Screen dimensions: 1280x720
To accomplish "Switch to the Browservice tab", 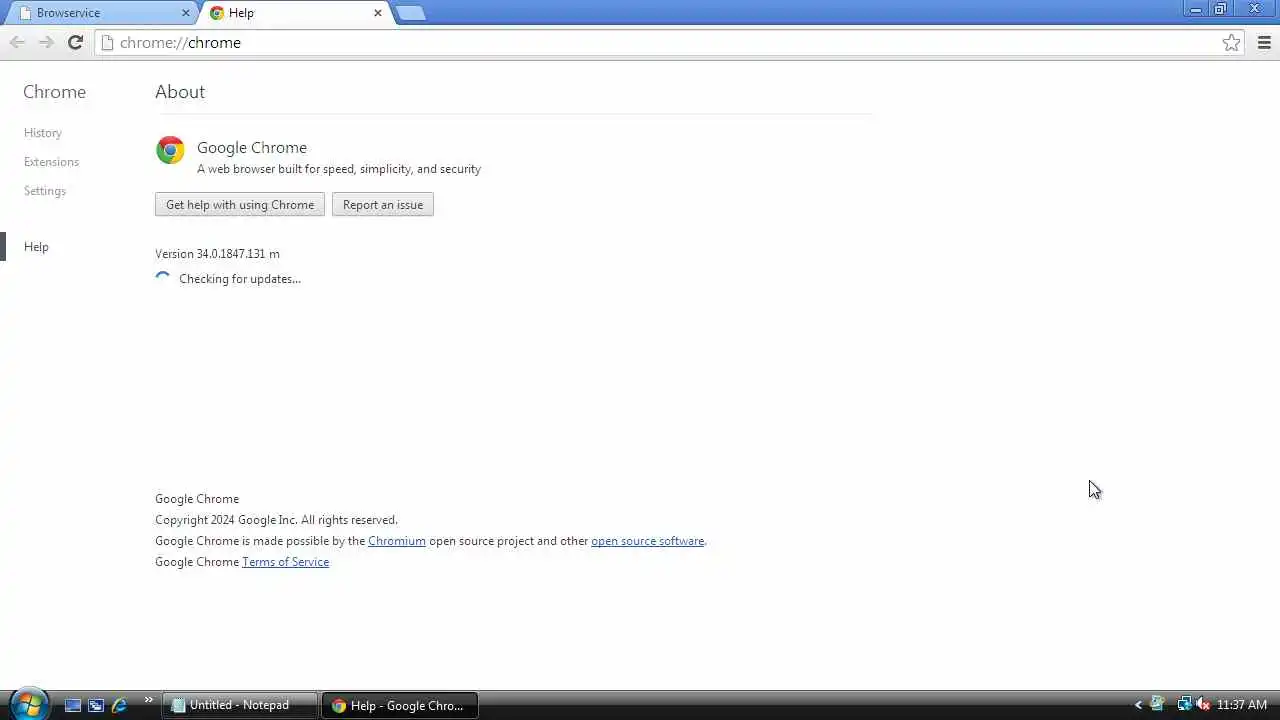I will coord(100,13).
